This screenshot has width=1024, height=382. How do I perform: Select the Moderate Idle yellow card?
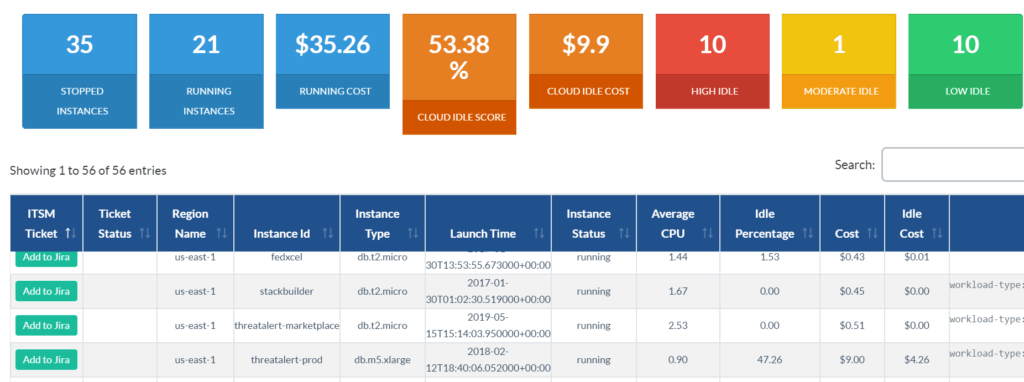click(839, 61)
